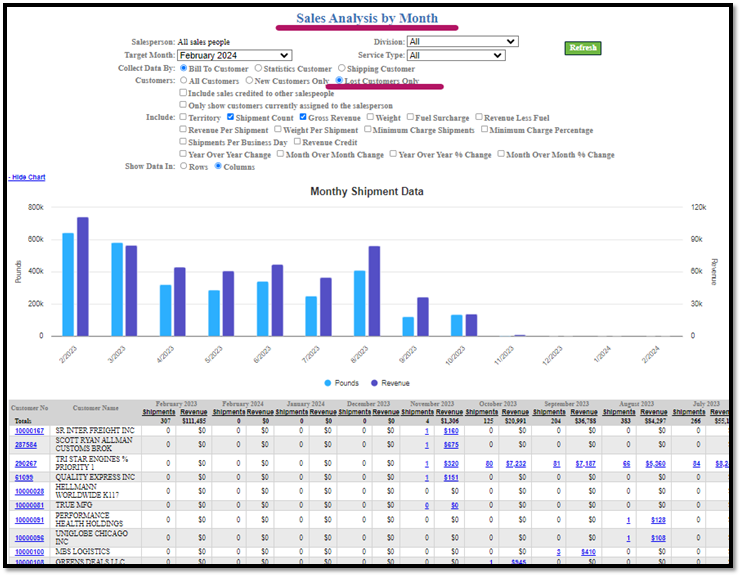Check Year Over Year Change box

(183, 154)
